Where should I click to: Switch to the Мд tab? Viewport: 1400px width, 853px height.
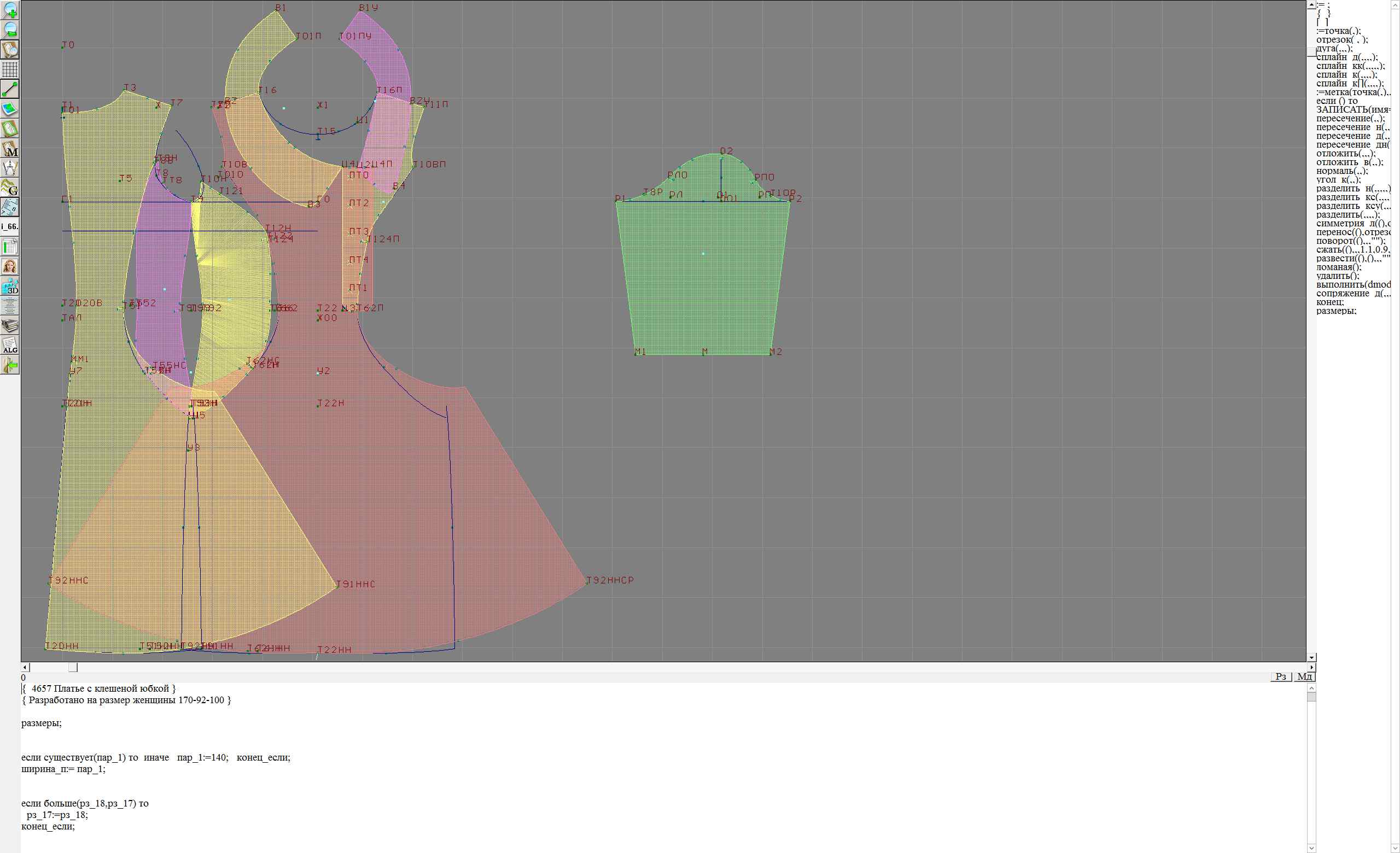1304,676
